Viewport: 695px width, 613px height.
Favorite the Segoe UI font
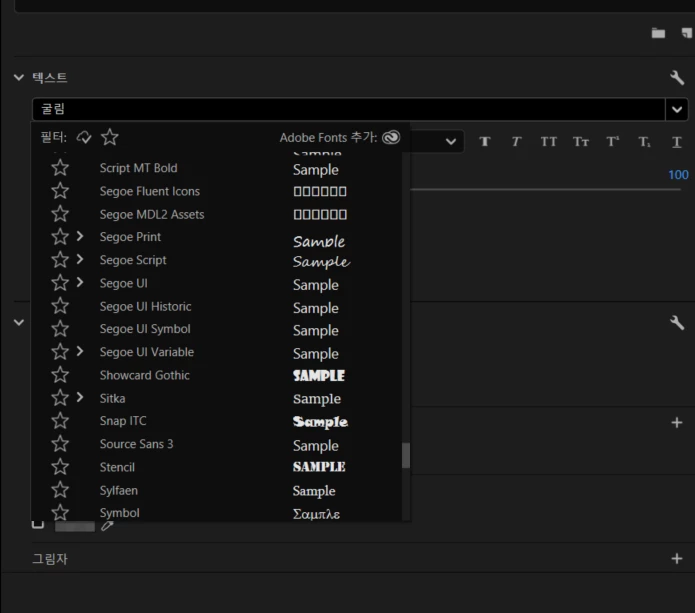[60, 283]
